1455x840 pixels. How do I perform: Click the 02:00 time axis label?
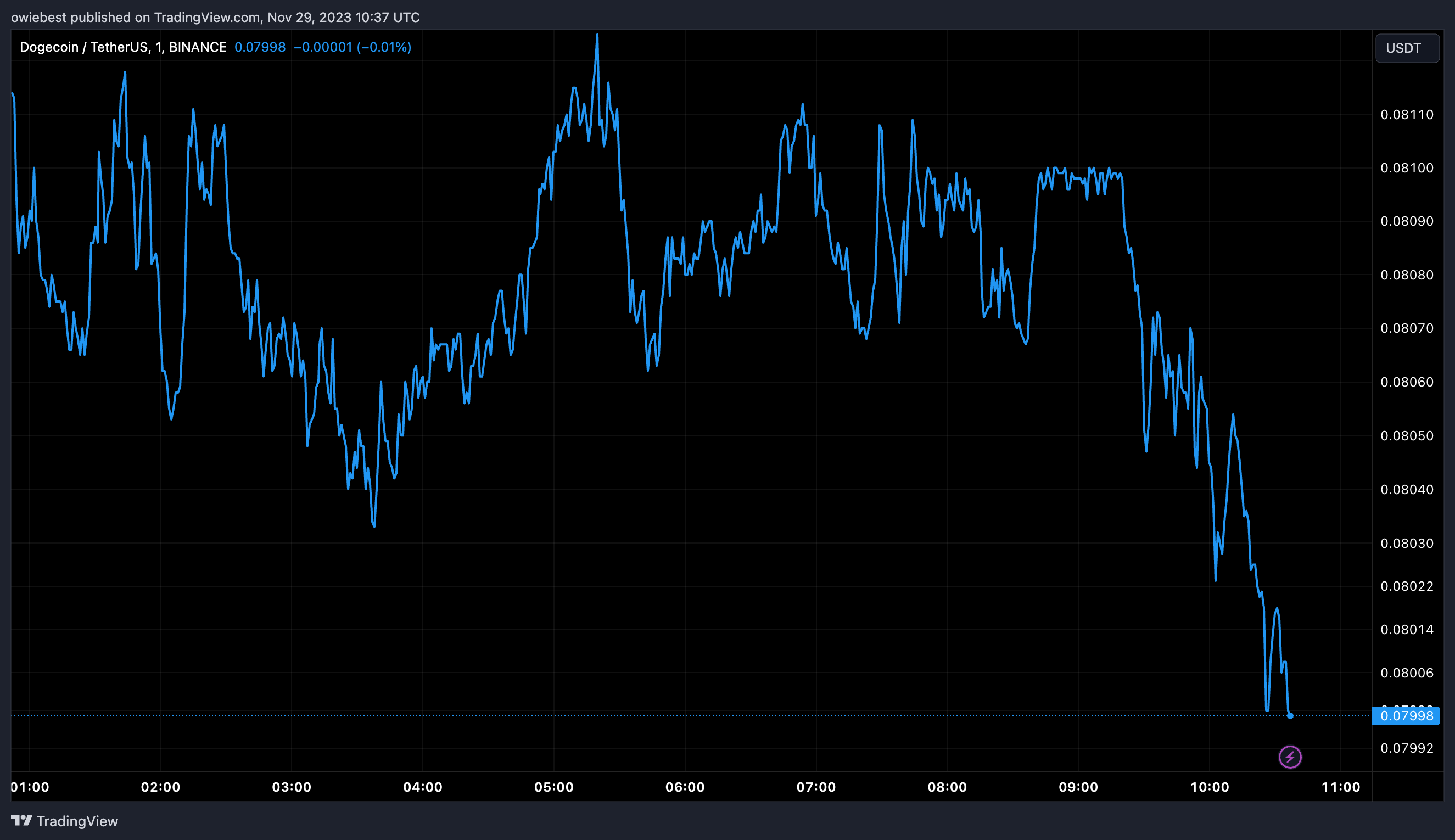click(x=160, y=787)
